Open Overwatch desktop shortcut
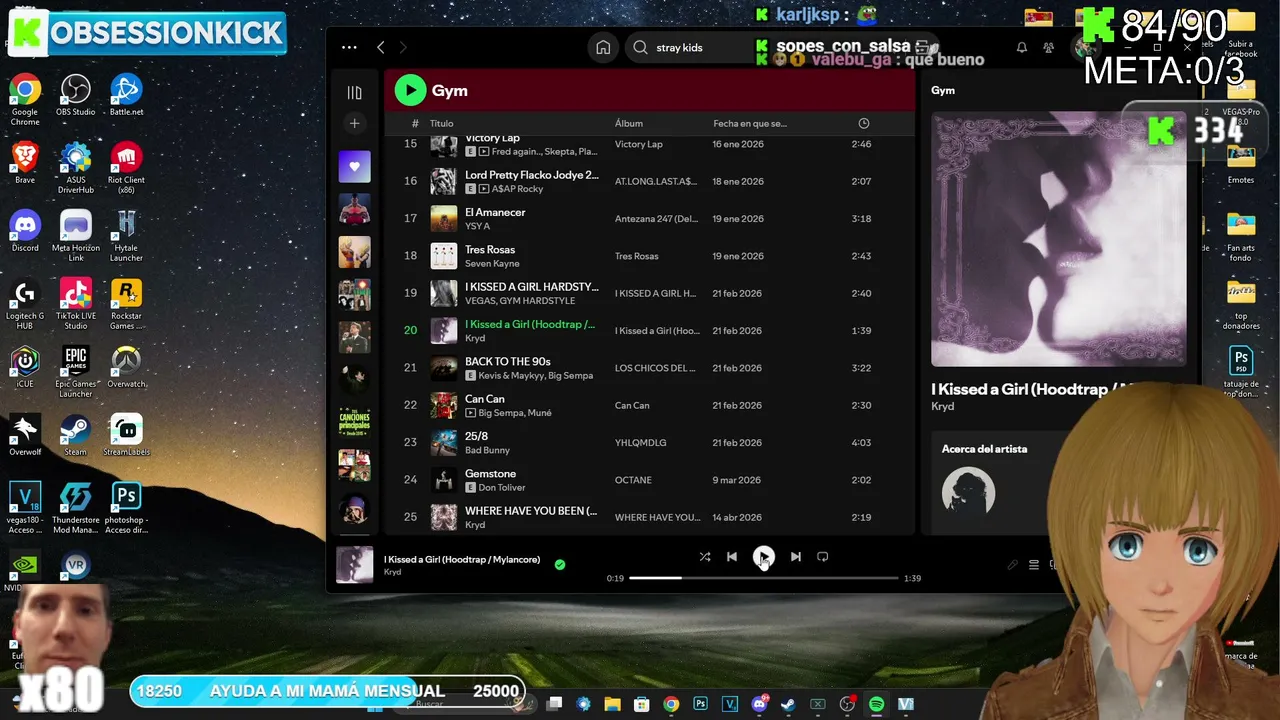The image size is (1280, 720). [x=126, y=367]
